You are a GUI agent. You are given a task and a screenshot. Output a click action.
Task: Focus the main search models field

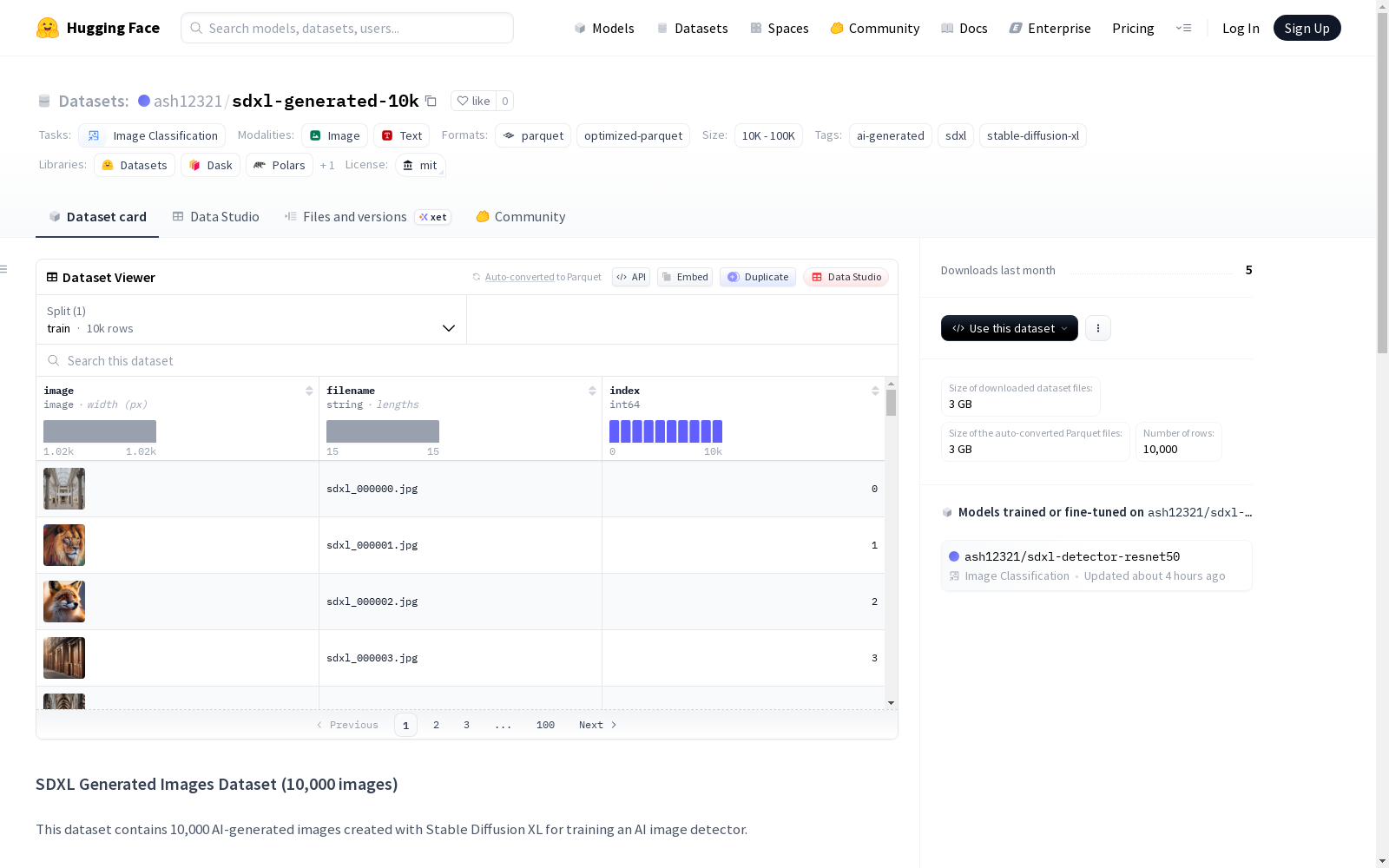347,28
